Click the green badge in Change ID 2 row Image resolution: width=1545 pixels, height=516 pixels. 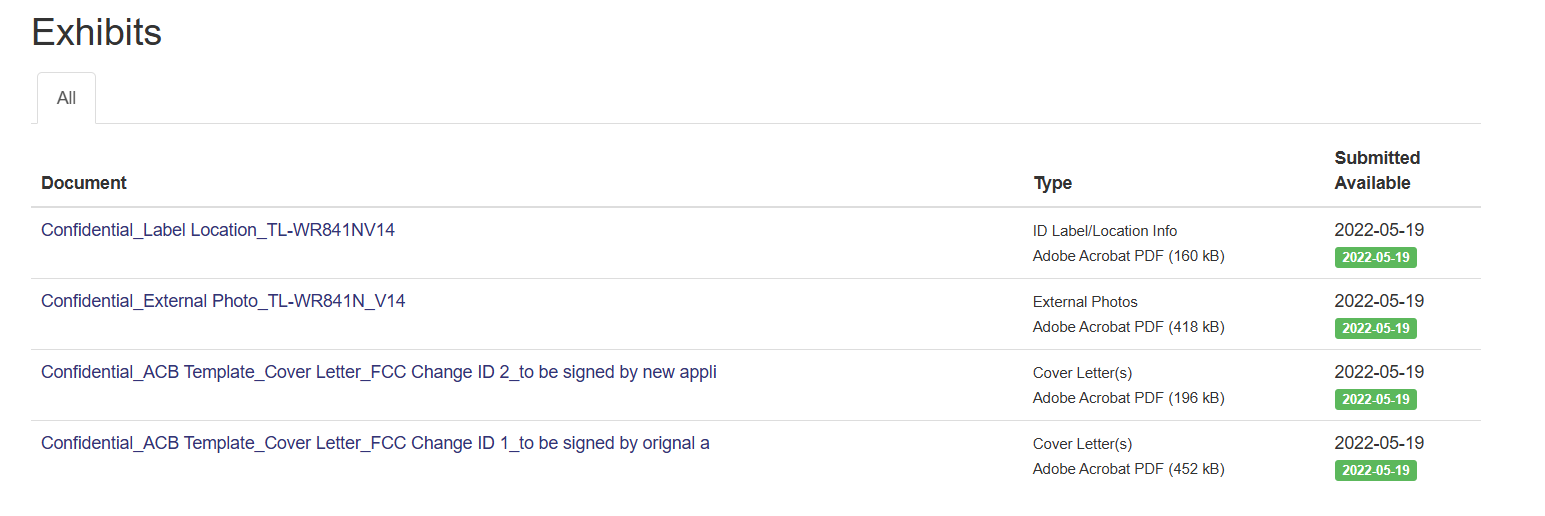coord(1375,399)
